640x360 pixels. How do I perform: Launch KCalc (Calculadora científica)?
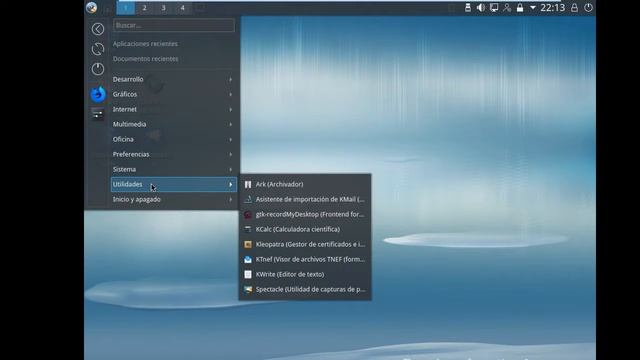pos(305,229)
